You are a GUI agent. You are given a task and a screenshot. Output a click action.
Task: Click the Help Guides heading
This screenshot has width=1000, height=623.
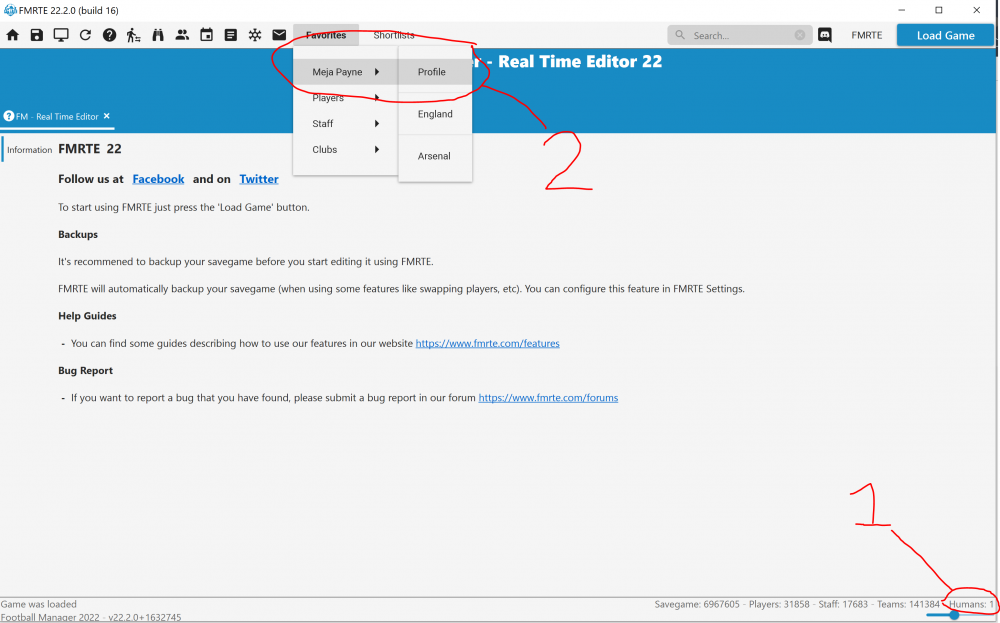coord(87,316)
